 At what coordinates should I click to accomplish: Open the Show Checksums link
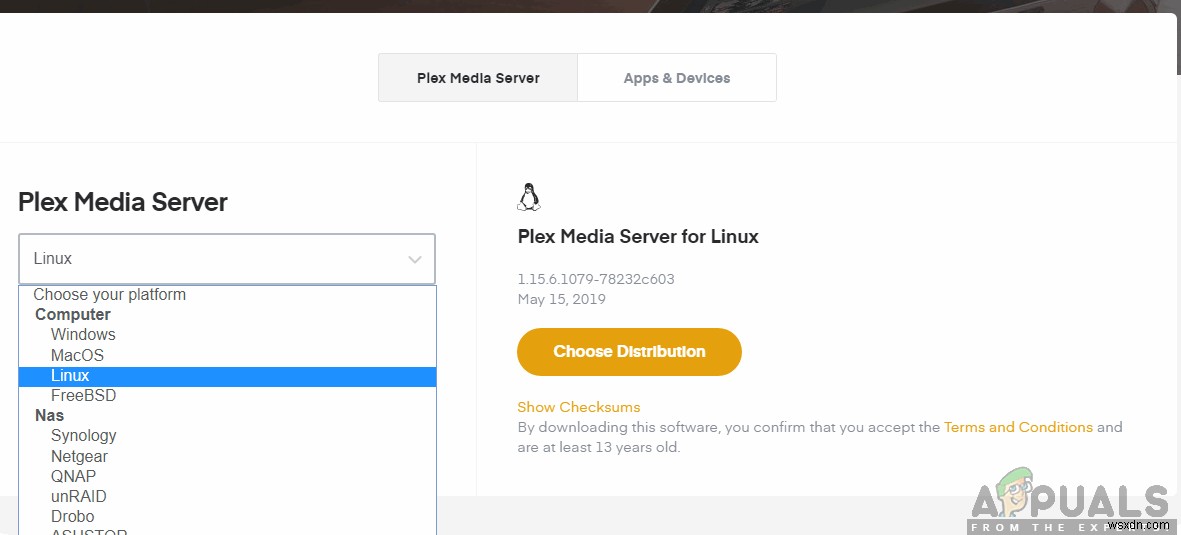[x=578, y=407]
